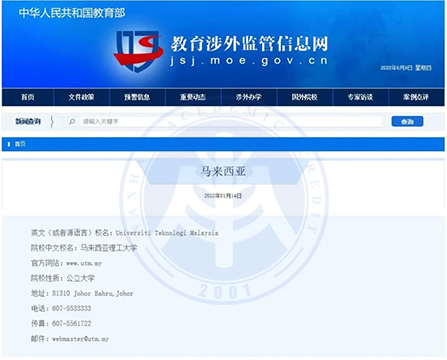Click the 教育涉外监管信息网 site title
Screen dimensions: 447x360
tap(249, 44)
